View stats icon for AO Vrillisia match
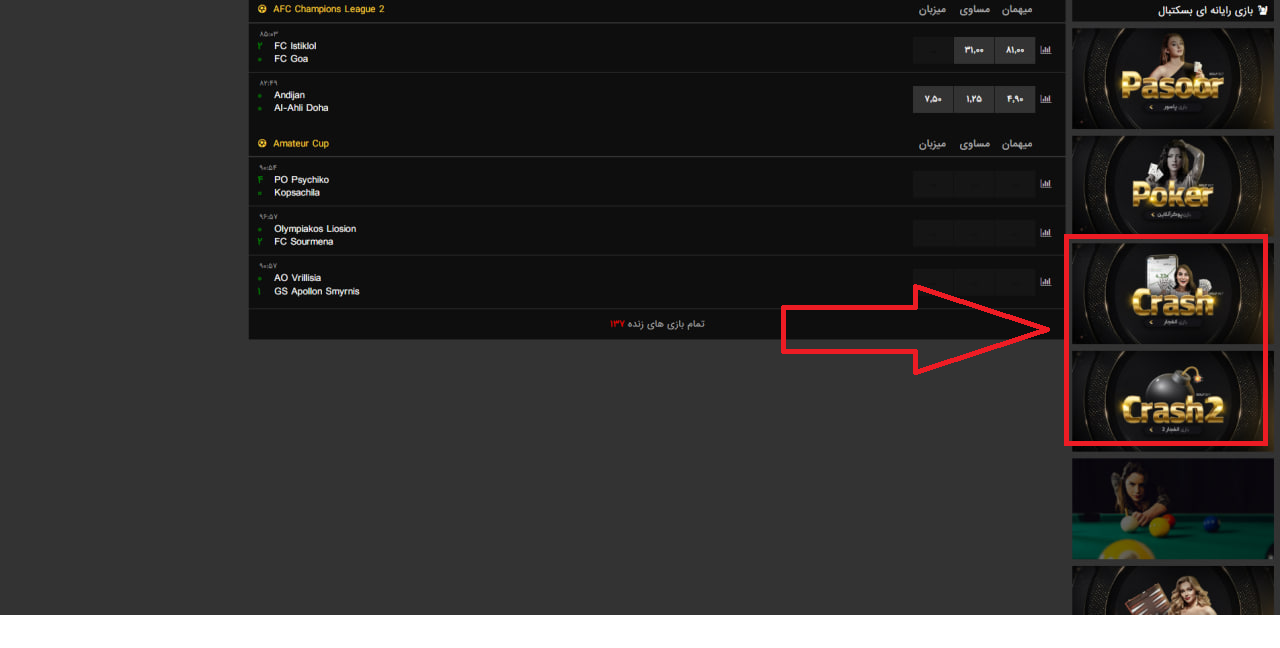 1046,282
